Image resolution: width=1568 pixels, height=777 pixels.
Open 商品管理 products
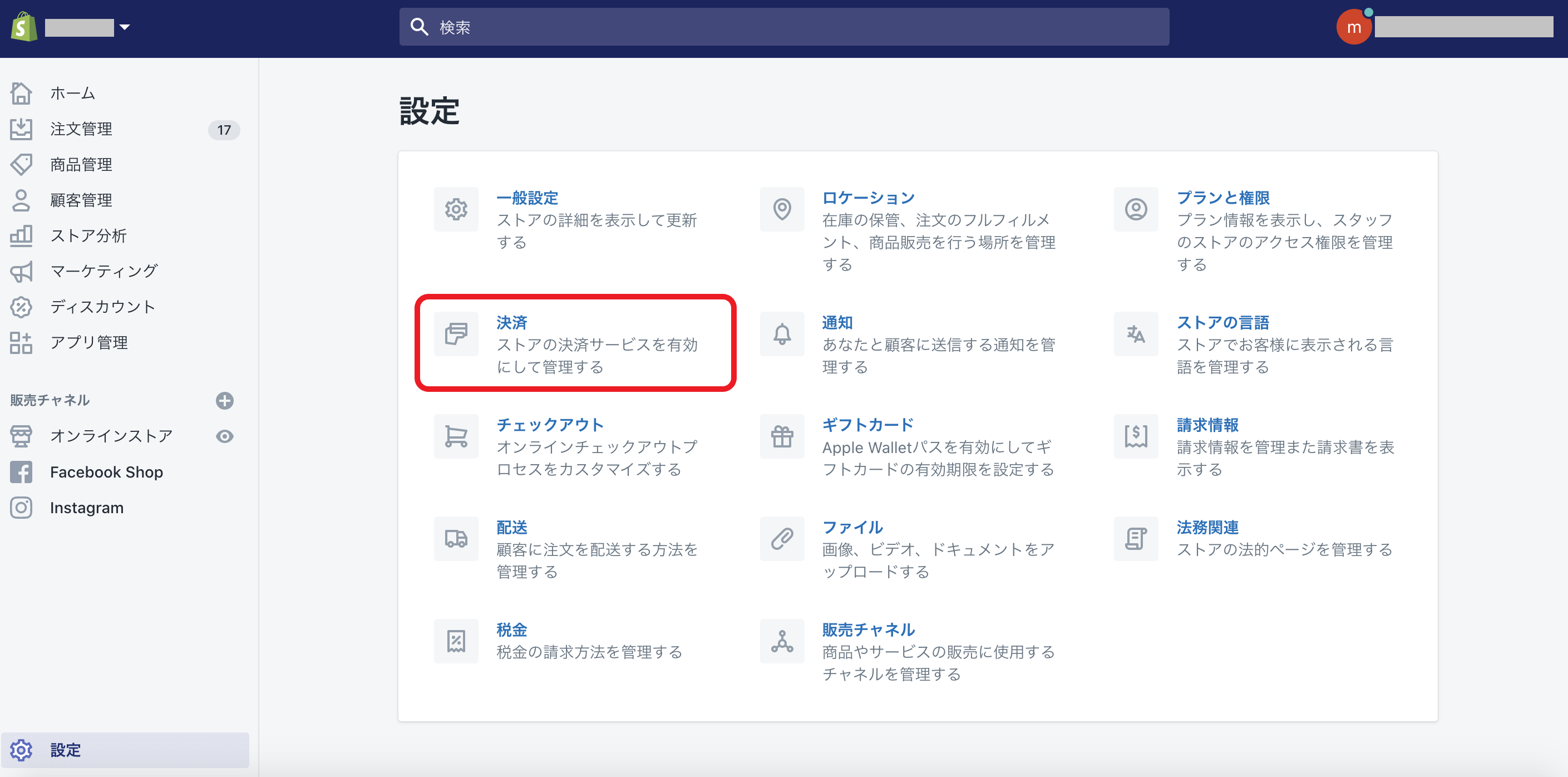(x=81, y=164)
